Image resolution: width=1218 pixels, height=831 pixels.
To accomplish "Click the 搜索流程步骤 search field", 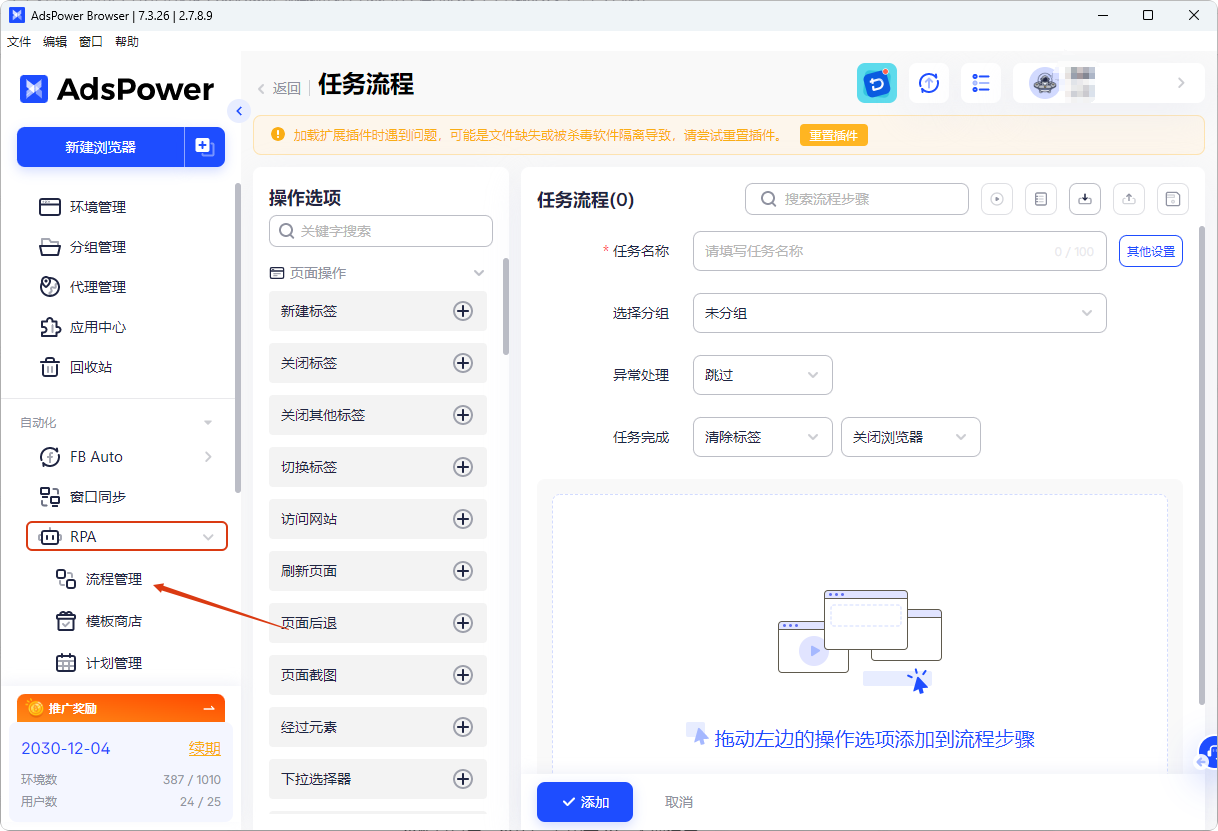I will 857,199.
